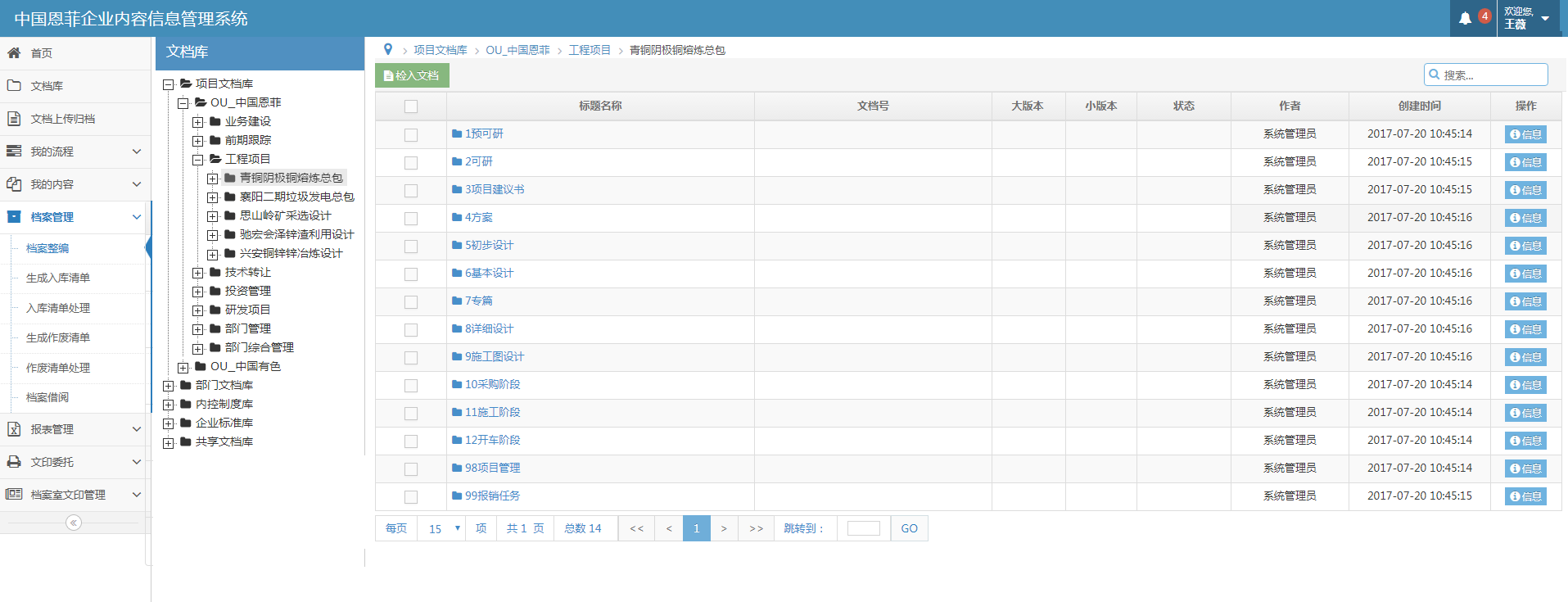Screen dimensions: 1568x602
Task: Click the 档案室文印管理 icon
Action: point(14,494)
